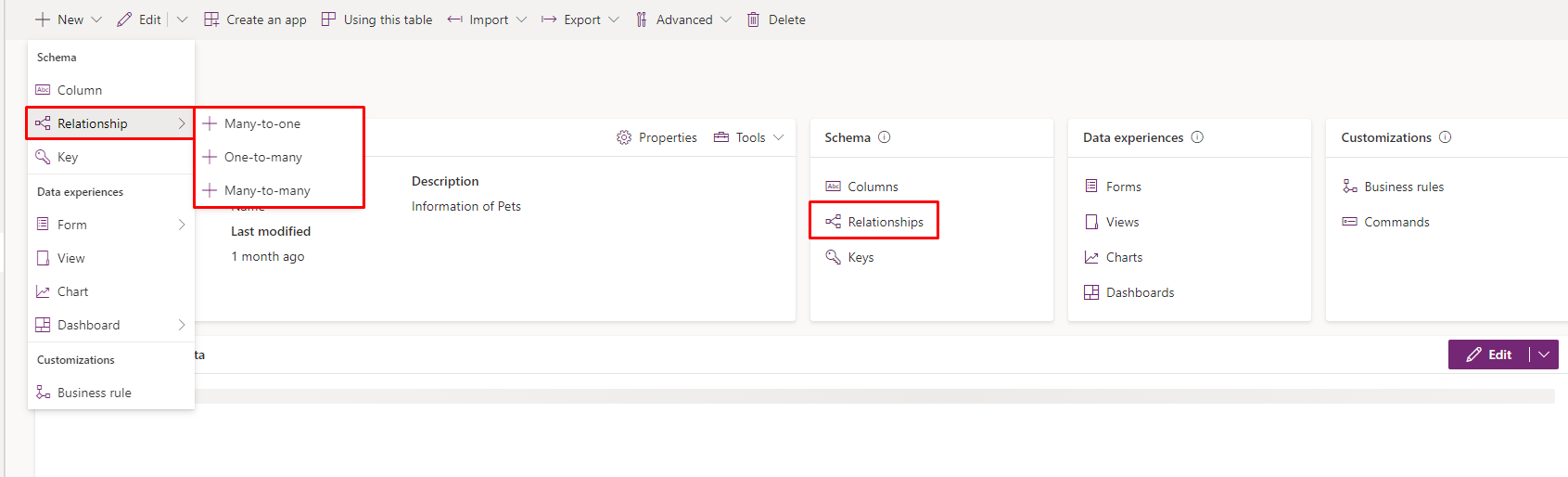The image size is (1568, 477).
Task: Click the Properties gear icon
Action: [x=624, y=137]
